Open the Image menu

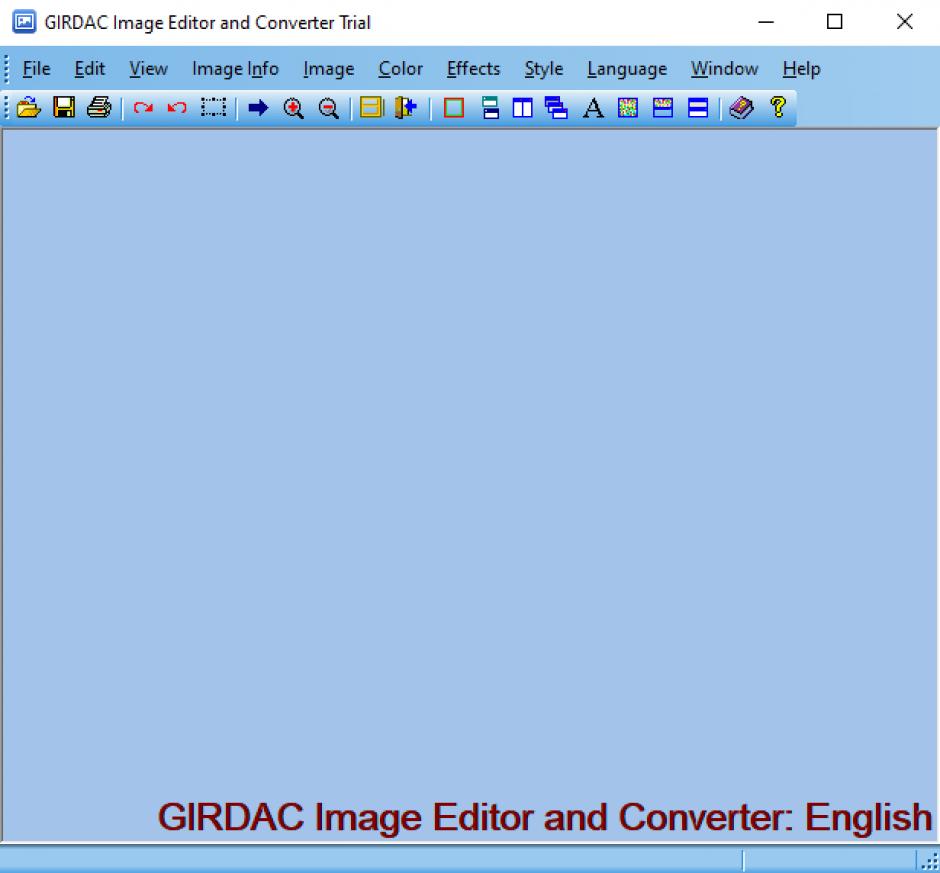[329, 69]
